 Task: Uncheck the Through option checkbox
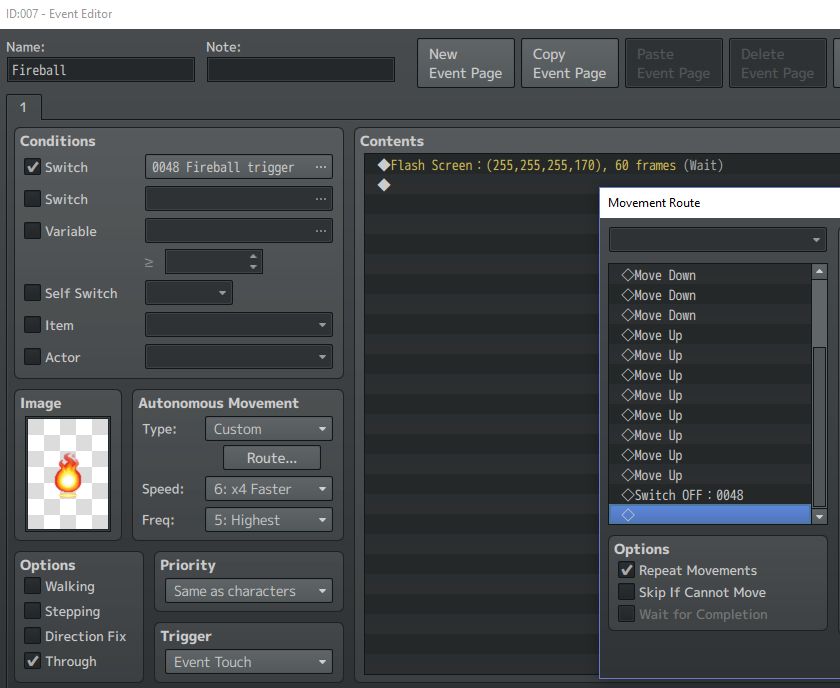point(33,661)
